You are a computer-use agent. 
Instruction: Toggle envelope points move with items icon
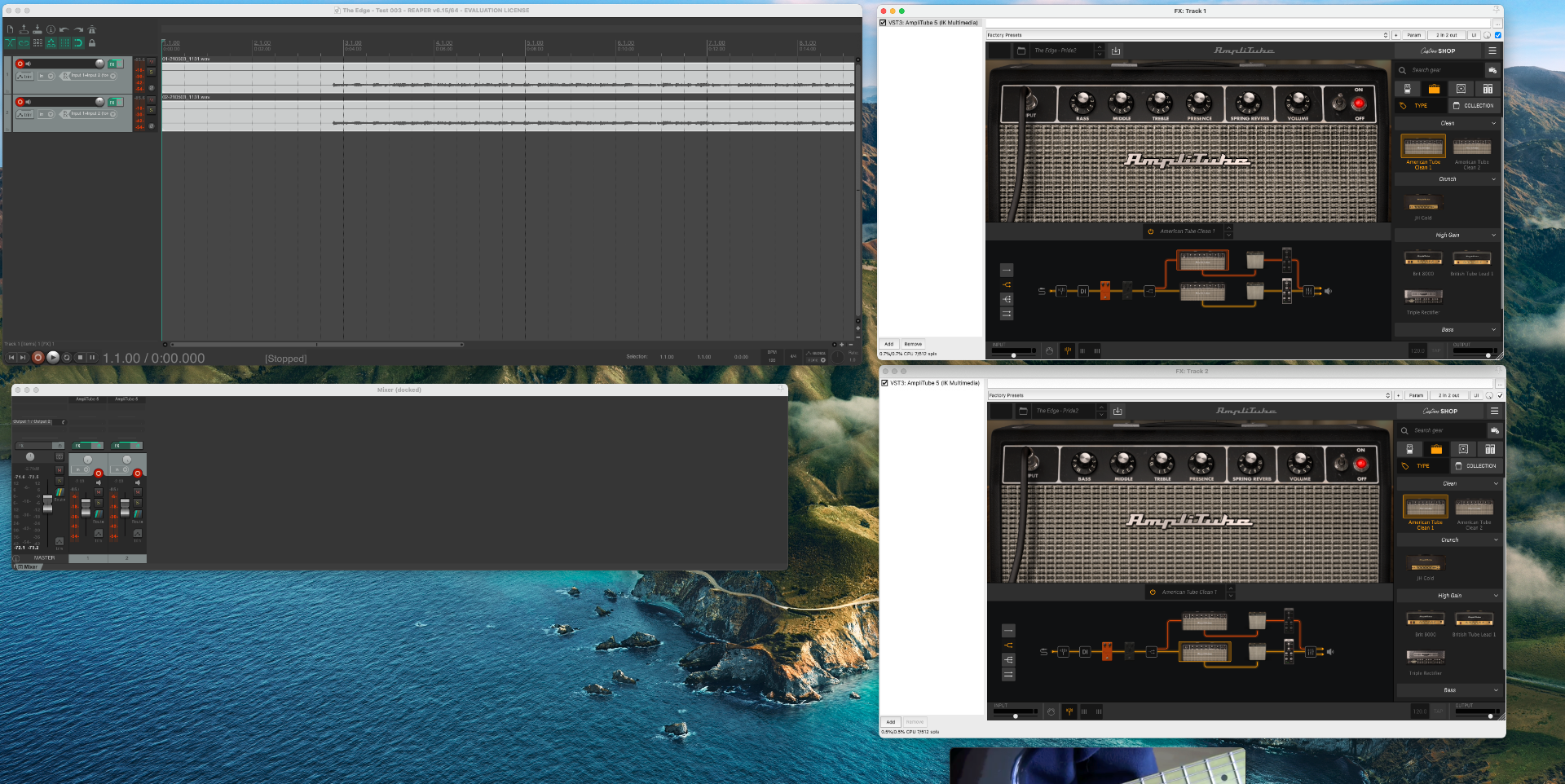pyautogui.click(x=51, y=43)
